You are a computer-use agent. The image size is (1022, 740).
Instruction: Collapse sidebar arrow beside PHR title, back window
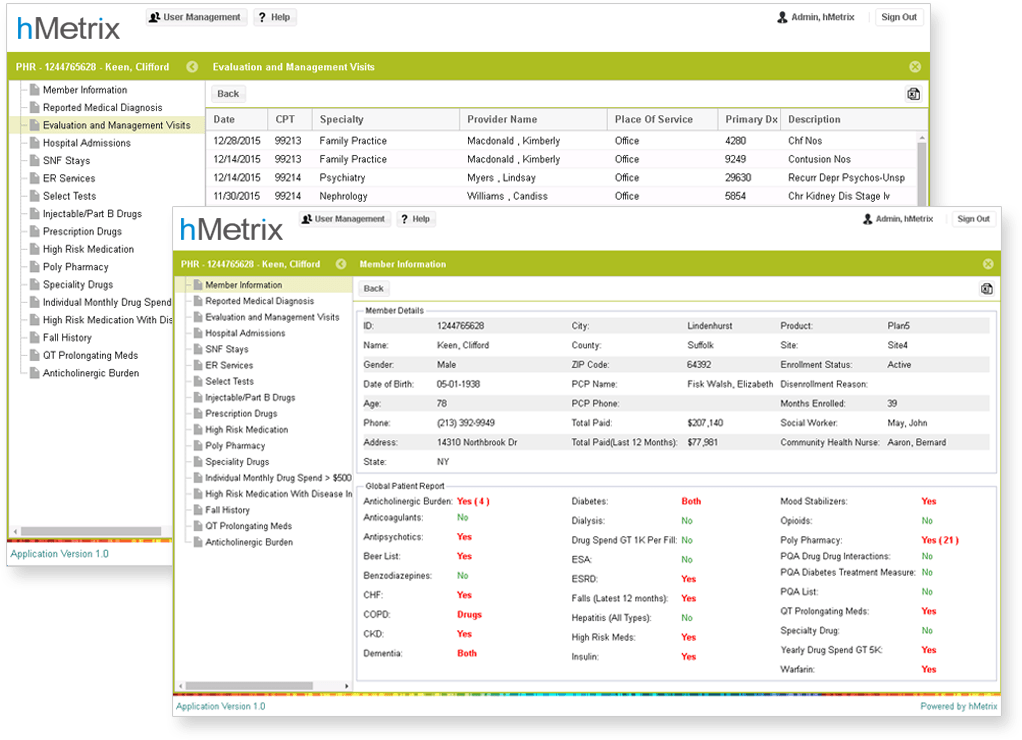(x=192, y=67)
